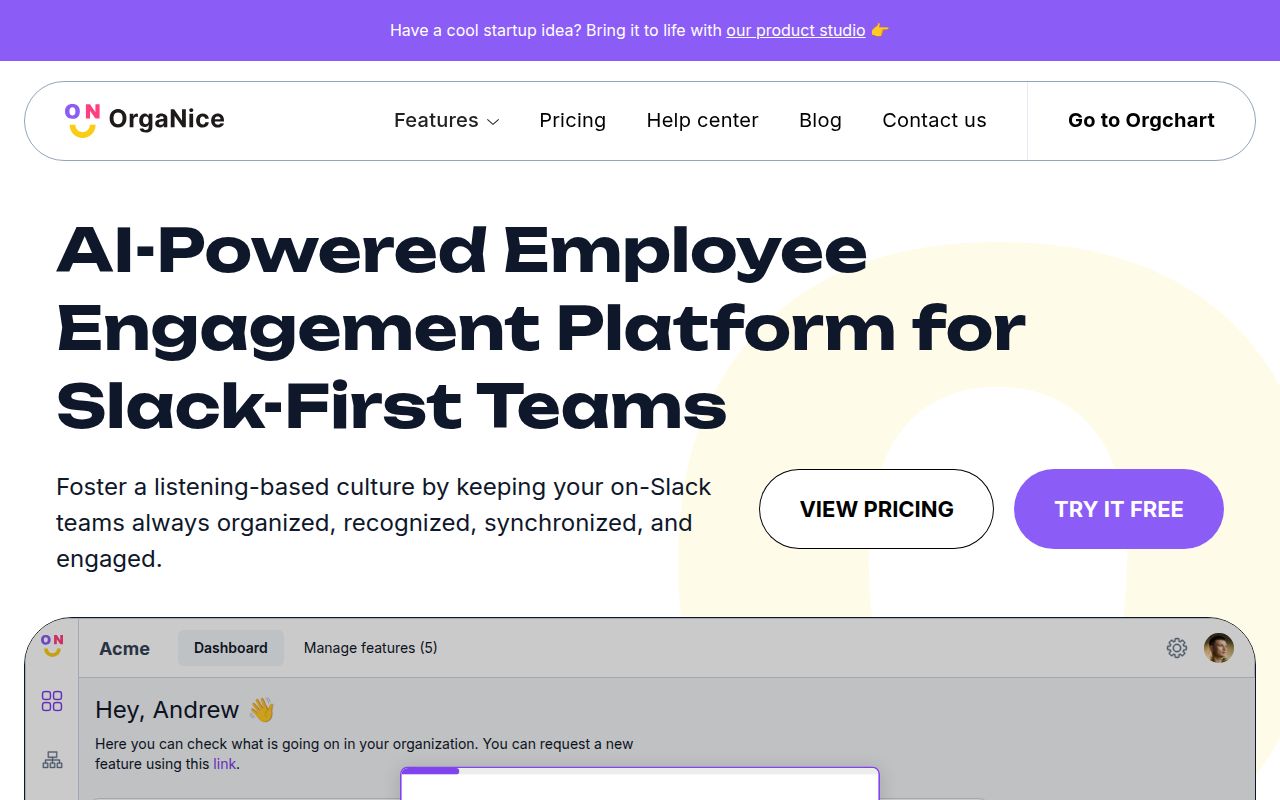Image resolution: width=1280 pixels, height=800 pixels.
Task: Switch to the Dashboard tab
Action: [x=231, y=648]
